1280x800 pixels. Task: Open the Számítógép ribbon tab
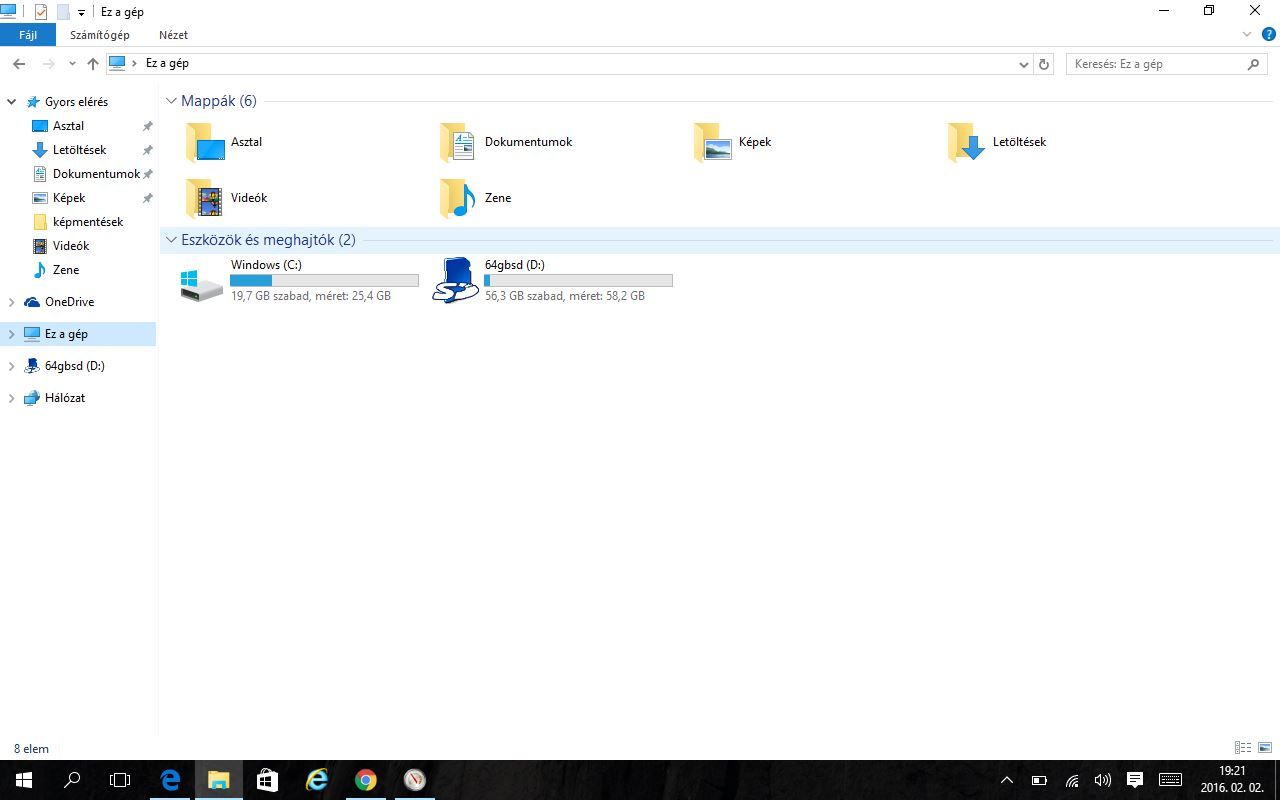(x=99, y=34)
